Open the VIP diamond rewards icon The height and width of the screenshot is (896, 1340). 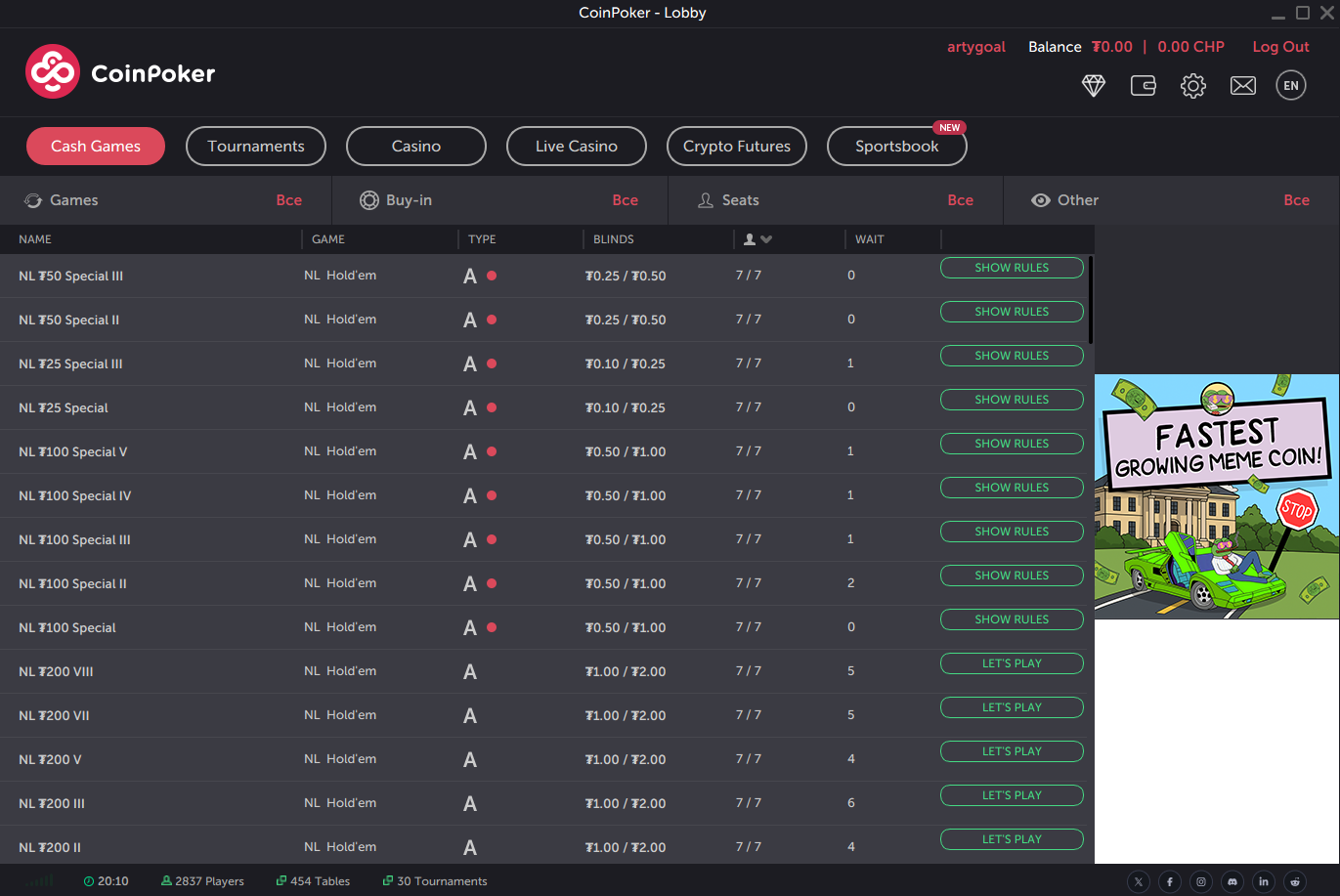pos(1094,85)
